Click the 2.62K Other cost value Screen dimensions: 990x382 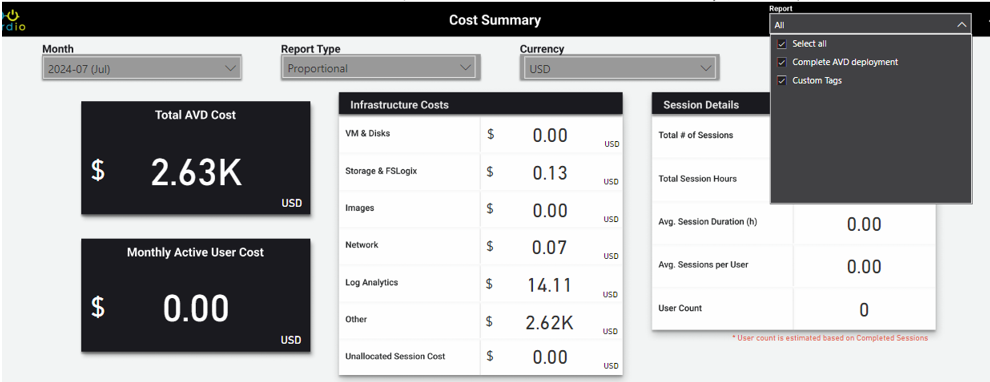pyautogui.click(x=549, y=323)
